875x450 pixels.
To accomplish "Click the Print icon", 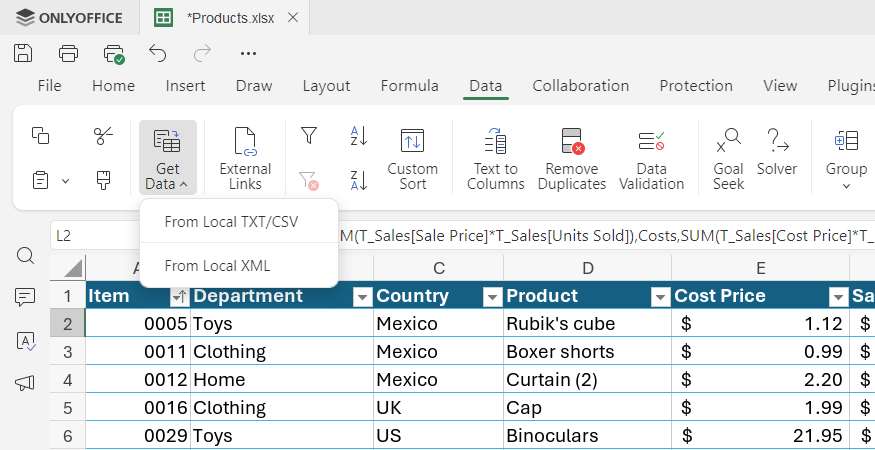I will 68,53.
